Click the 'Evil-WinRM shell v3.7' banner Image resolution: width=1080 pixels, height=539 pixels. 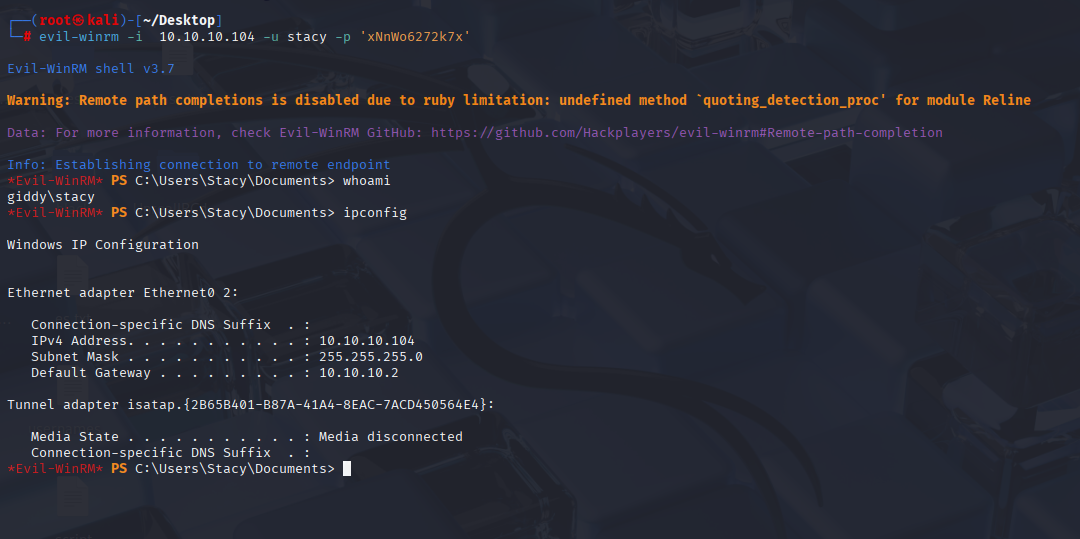(x=90, y=69)
